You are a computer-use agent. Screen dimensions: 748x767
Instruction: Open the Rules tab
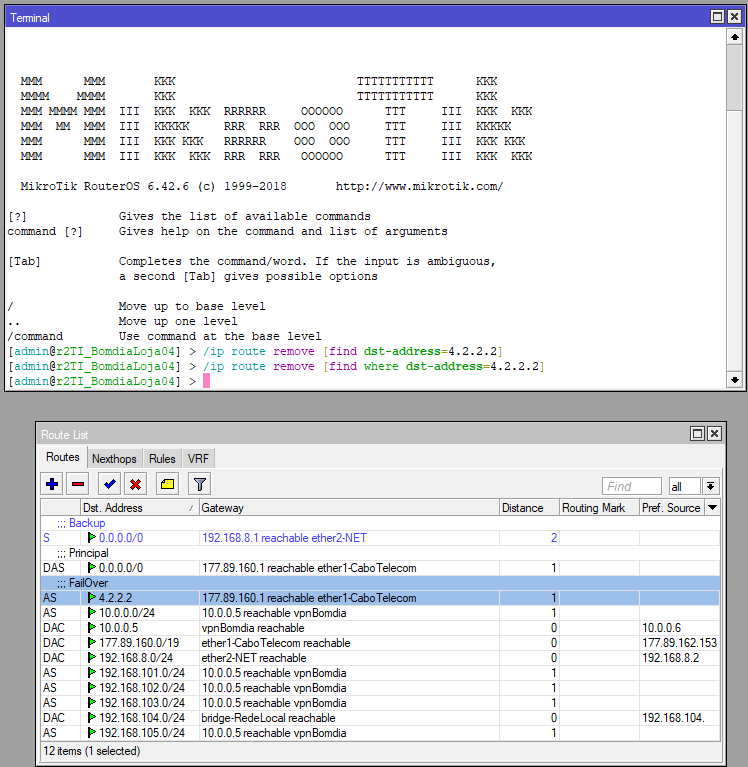click(x=162, y=458)
